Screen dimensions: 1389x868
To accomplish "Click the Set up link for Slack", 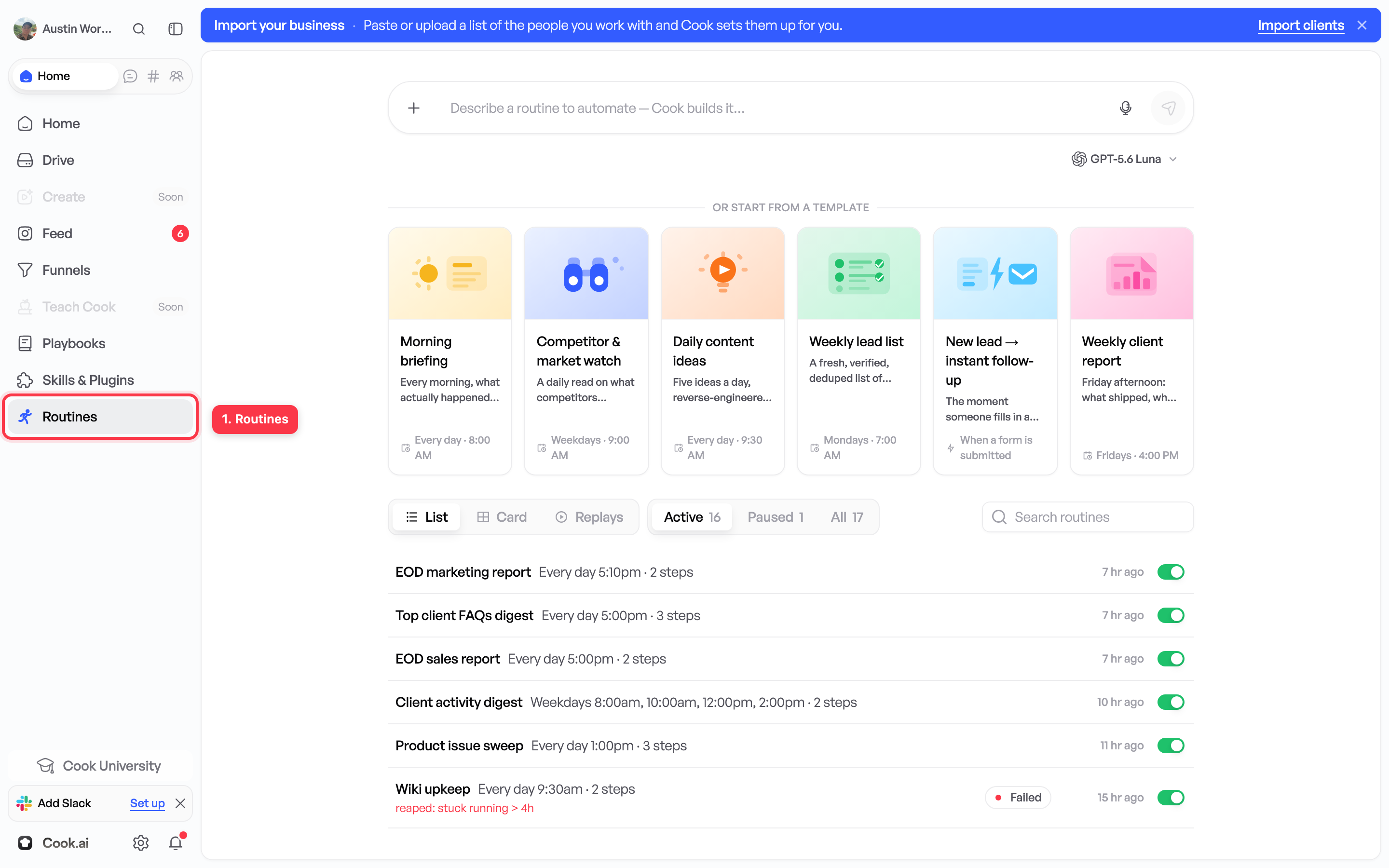I will [147, 803].
